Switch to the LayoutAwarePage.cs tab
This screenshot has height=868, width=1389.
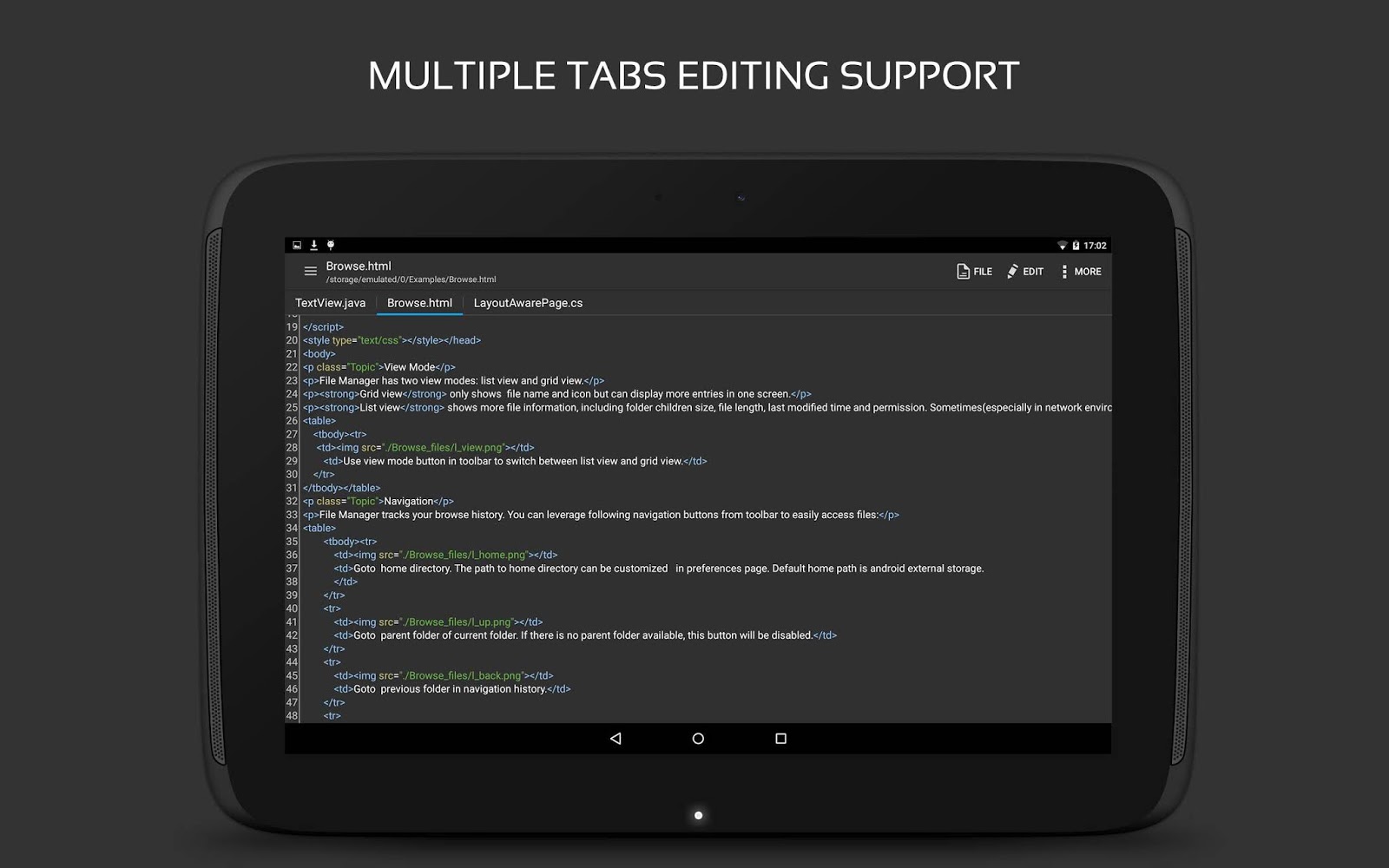[x=530, y=303]
